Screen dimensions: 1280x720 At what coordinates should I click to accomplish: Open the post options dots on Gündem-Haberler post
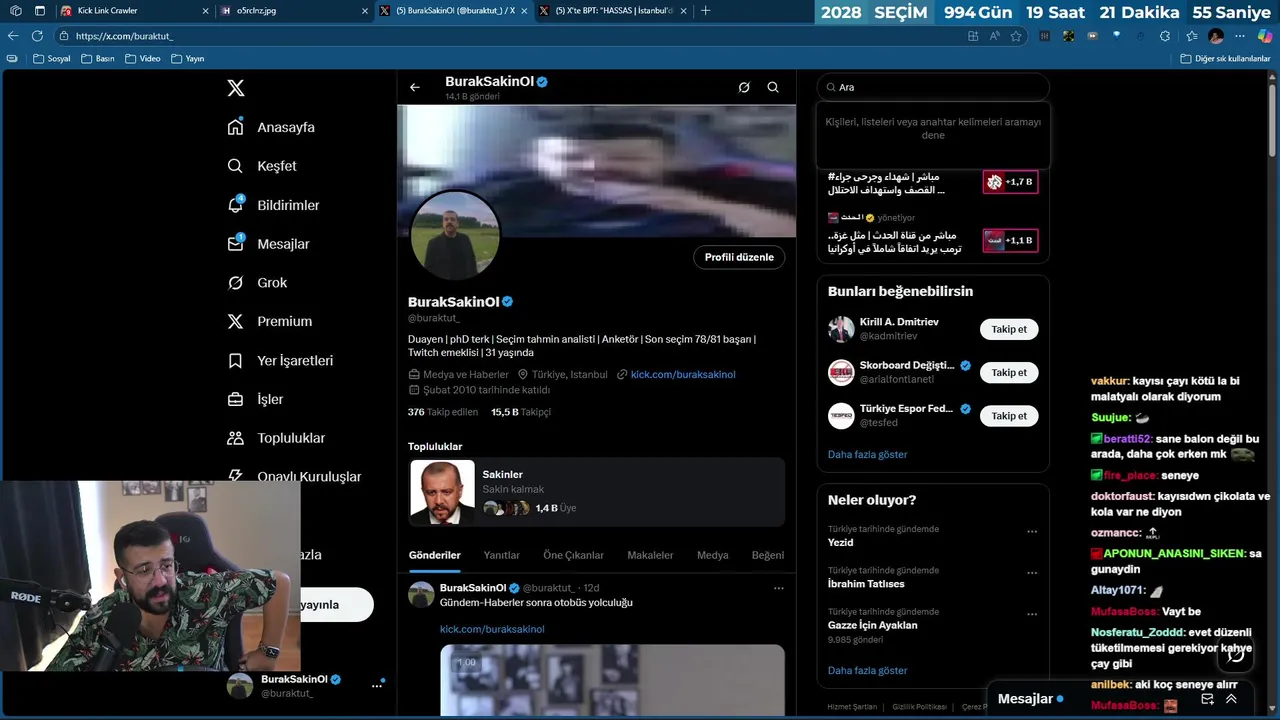(779, 588)
